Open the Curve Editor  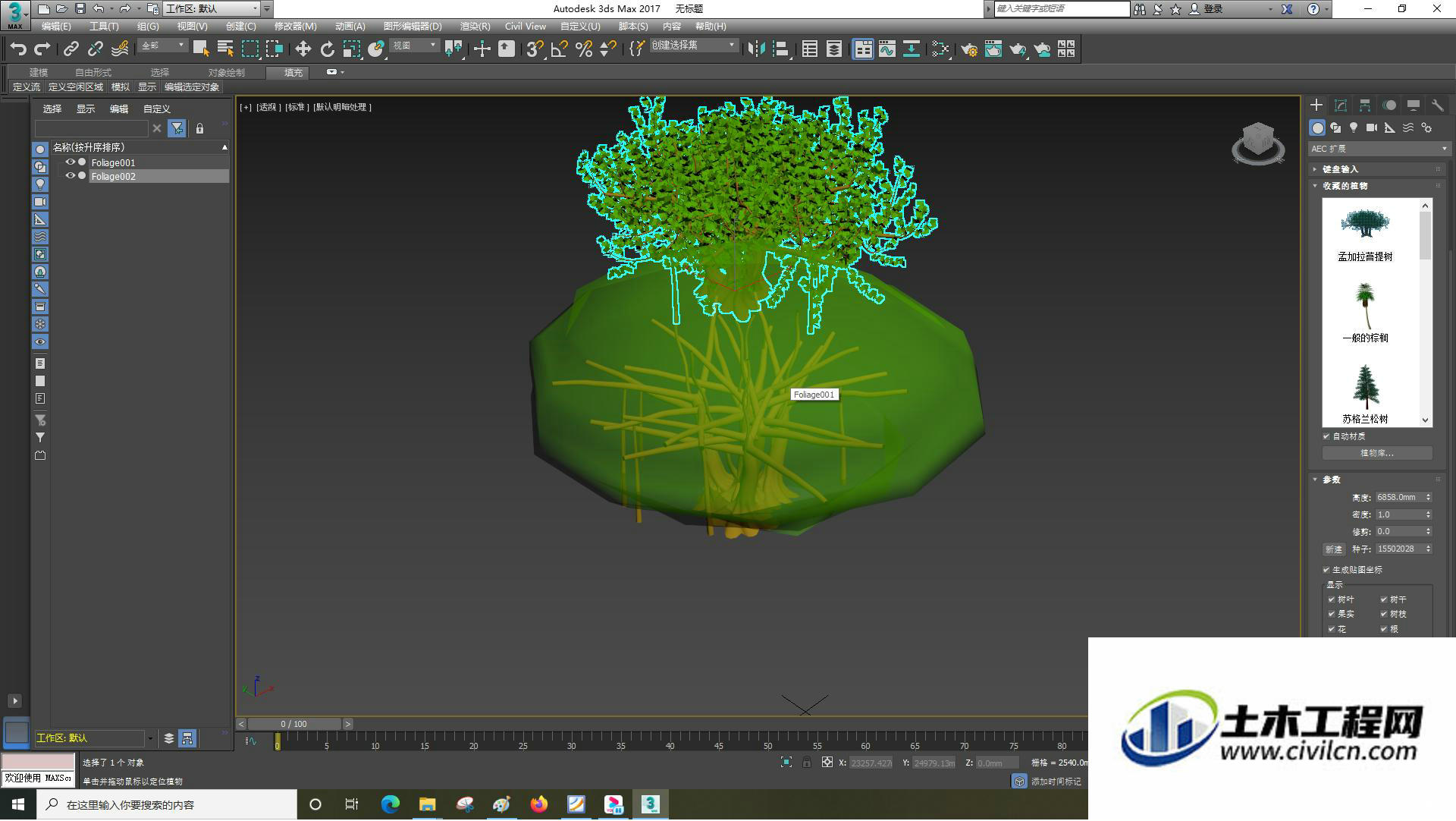(887, 49)
